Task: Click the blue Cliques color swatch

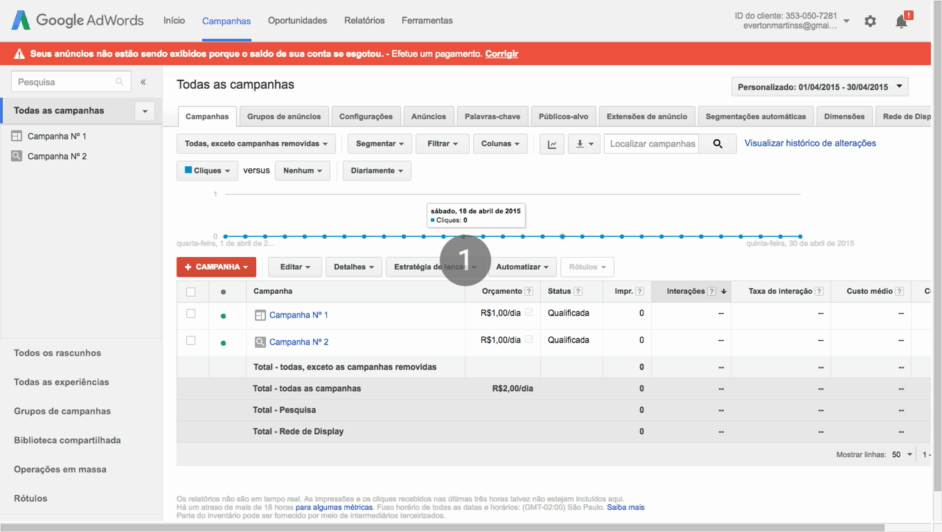Action: click(188, 170)
